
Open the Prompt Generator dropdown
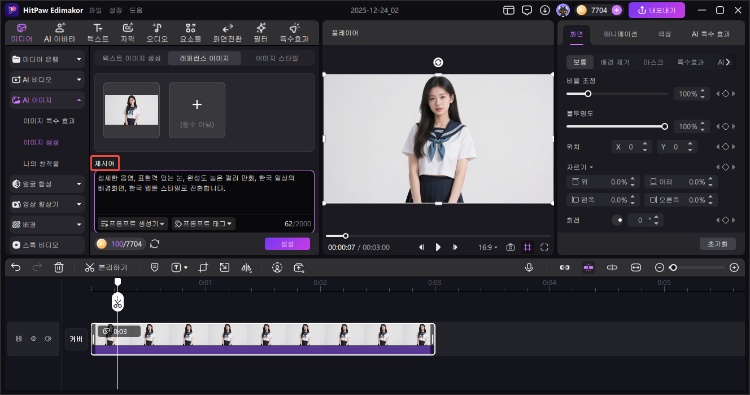coord(132,224)
